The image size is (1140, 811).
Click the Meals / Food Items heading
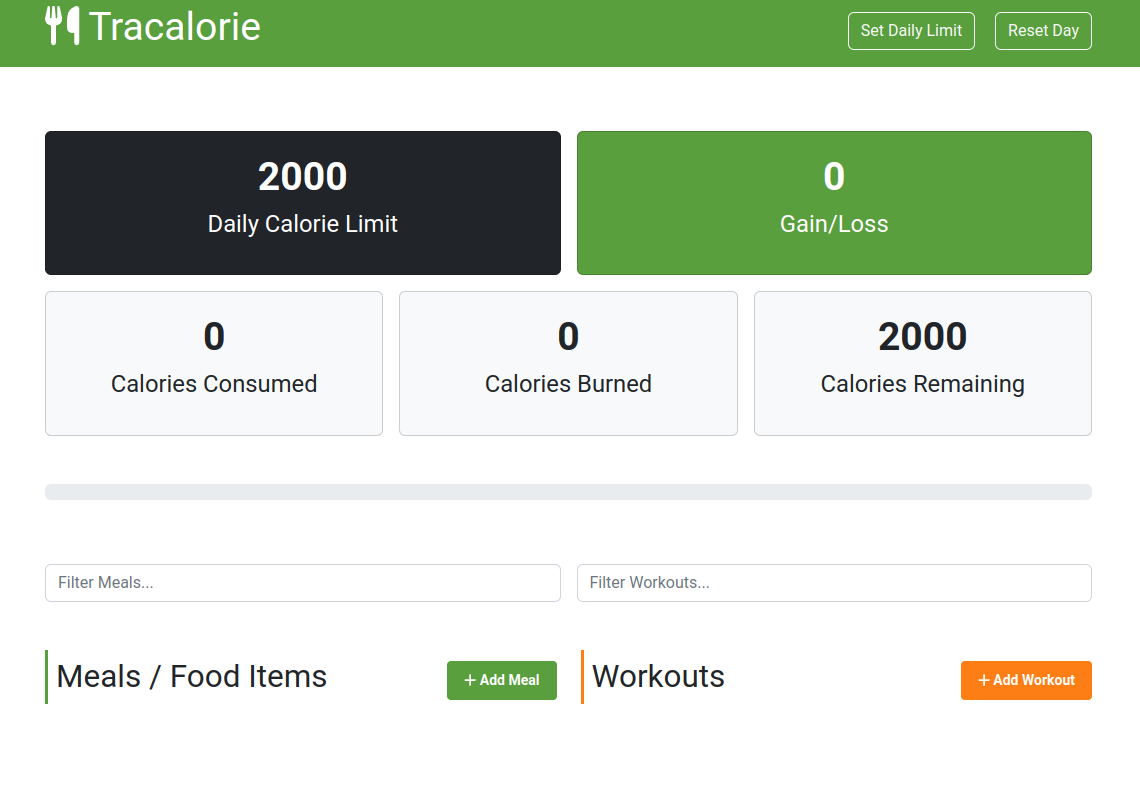coord(192,676)
